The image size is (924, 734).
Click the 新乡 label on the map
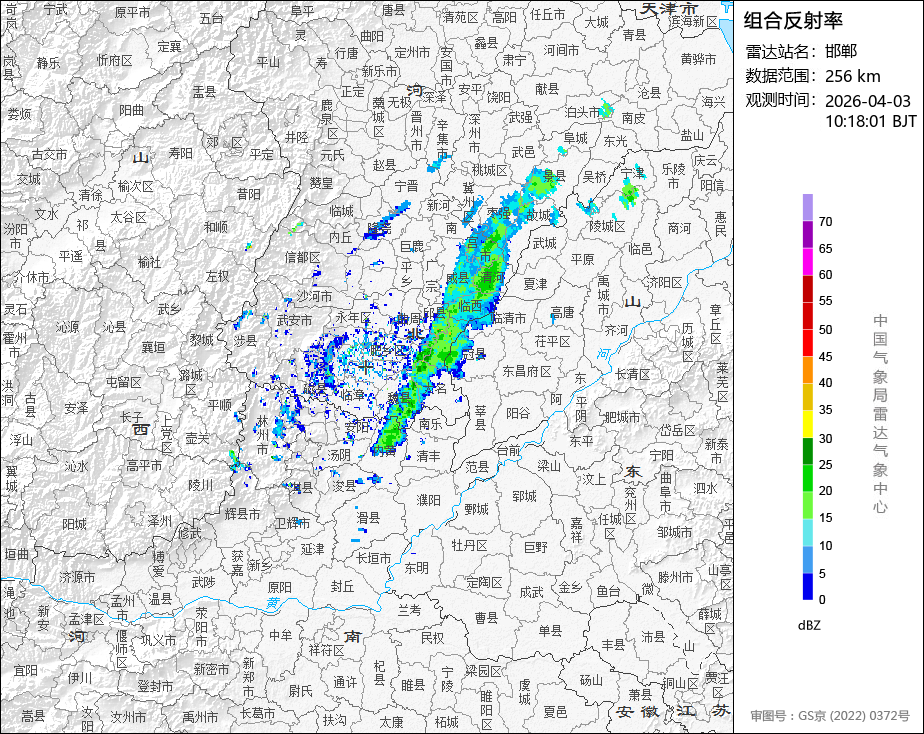(x=259, y=566)
